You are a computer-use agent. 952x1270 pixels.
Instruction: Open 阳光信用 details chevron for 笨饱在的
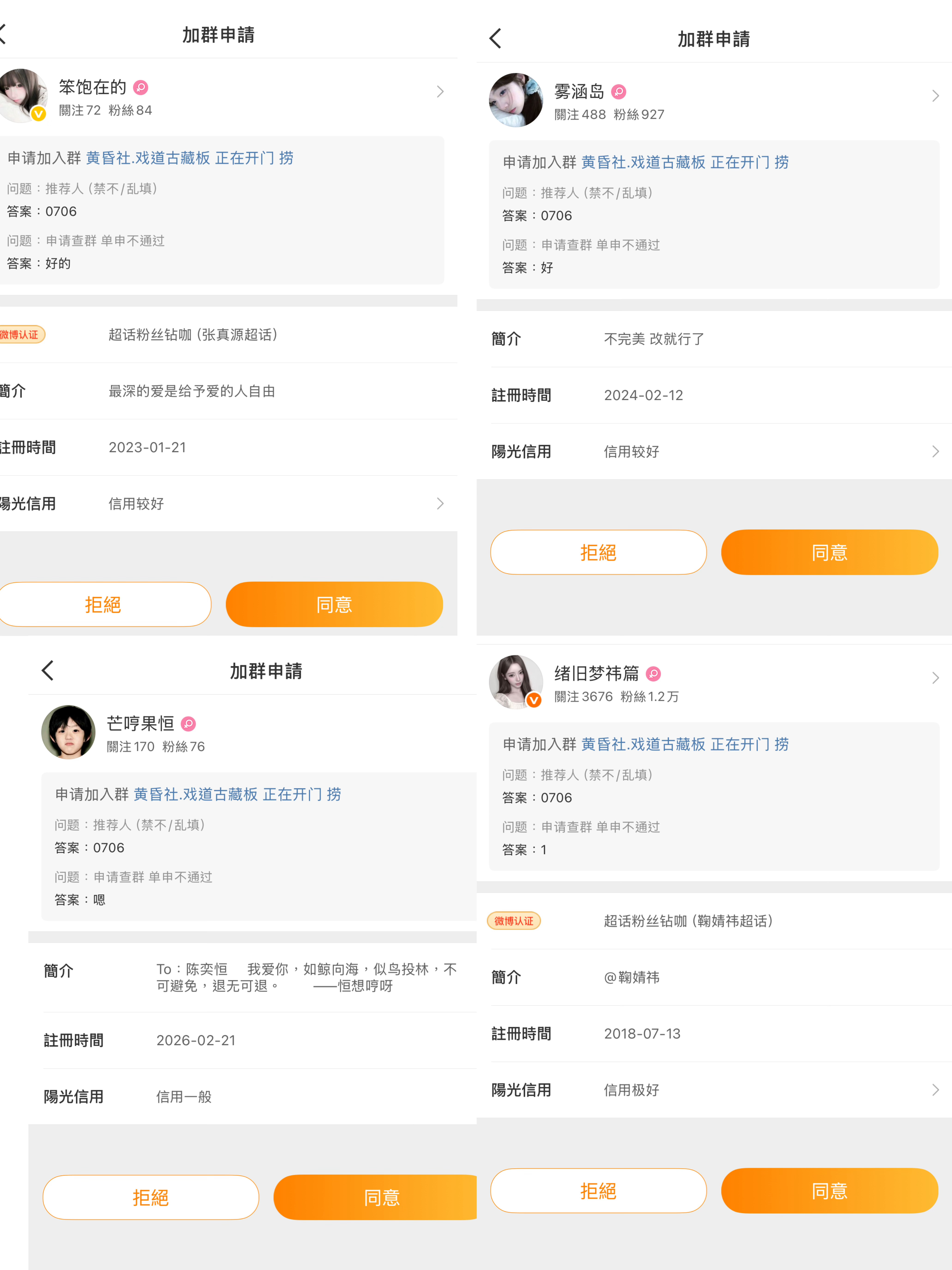pos(440,504)
